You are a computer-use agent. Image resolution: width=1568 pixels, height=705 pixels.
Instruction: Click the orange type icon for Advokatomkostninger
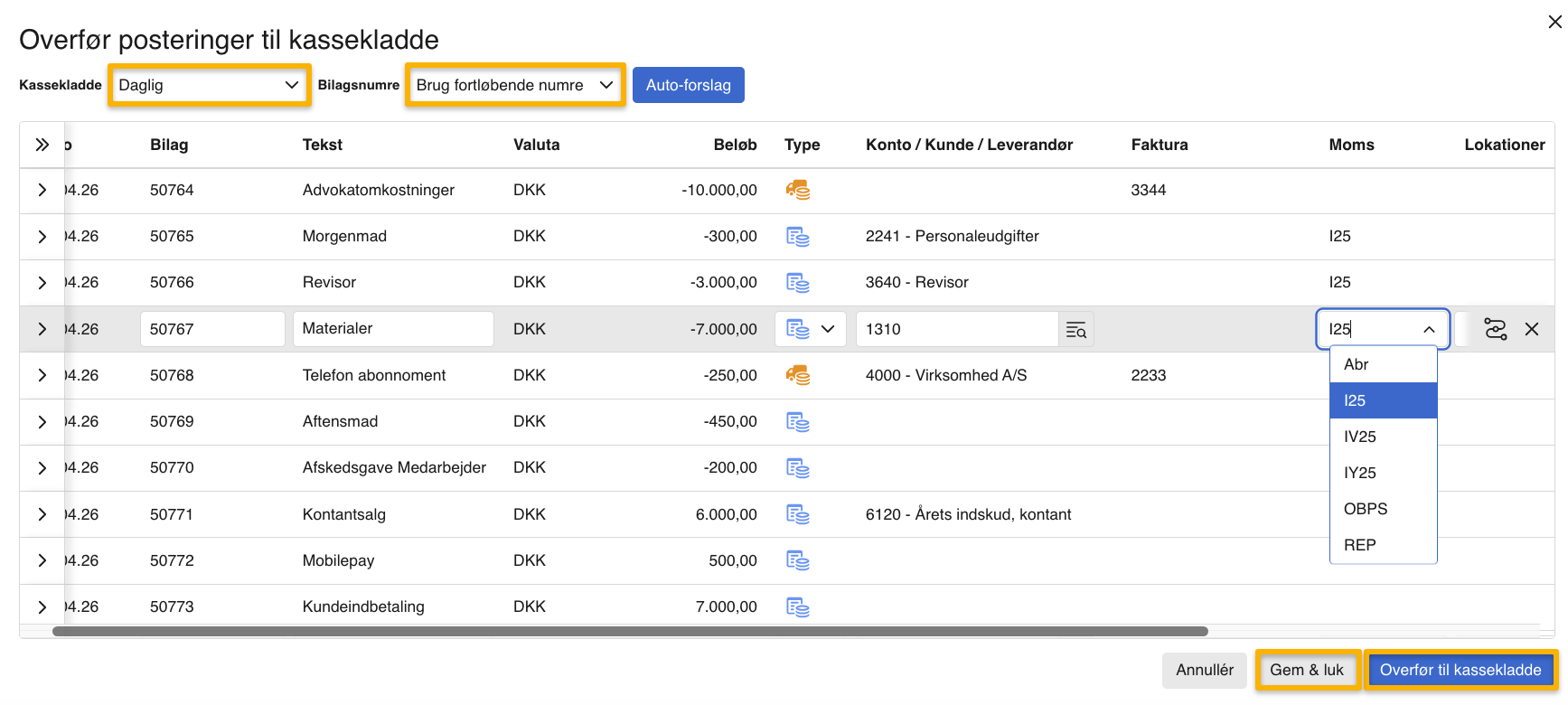pos(797,191)
